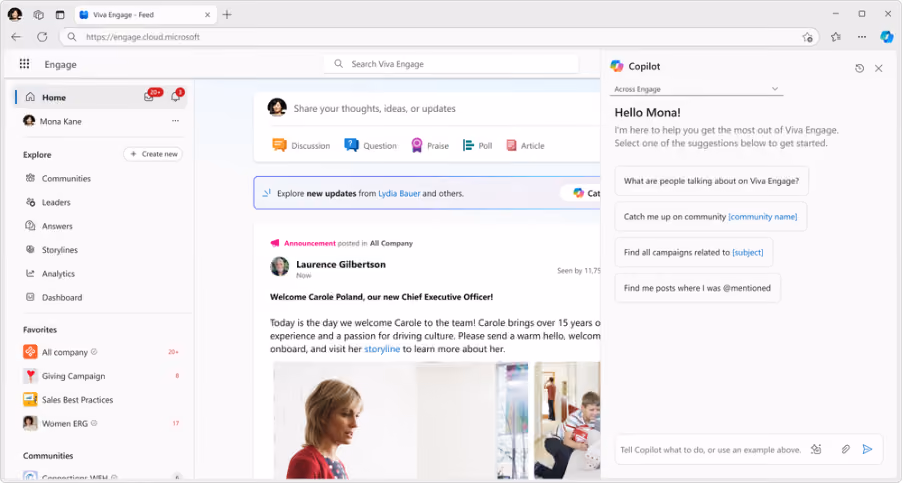The height and width of the screenshot is (483, 903).
Task: Start a Question post
Action: (371, 146)
